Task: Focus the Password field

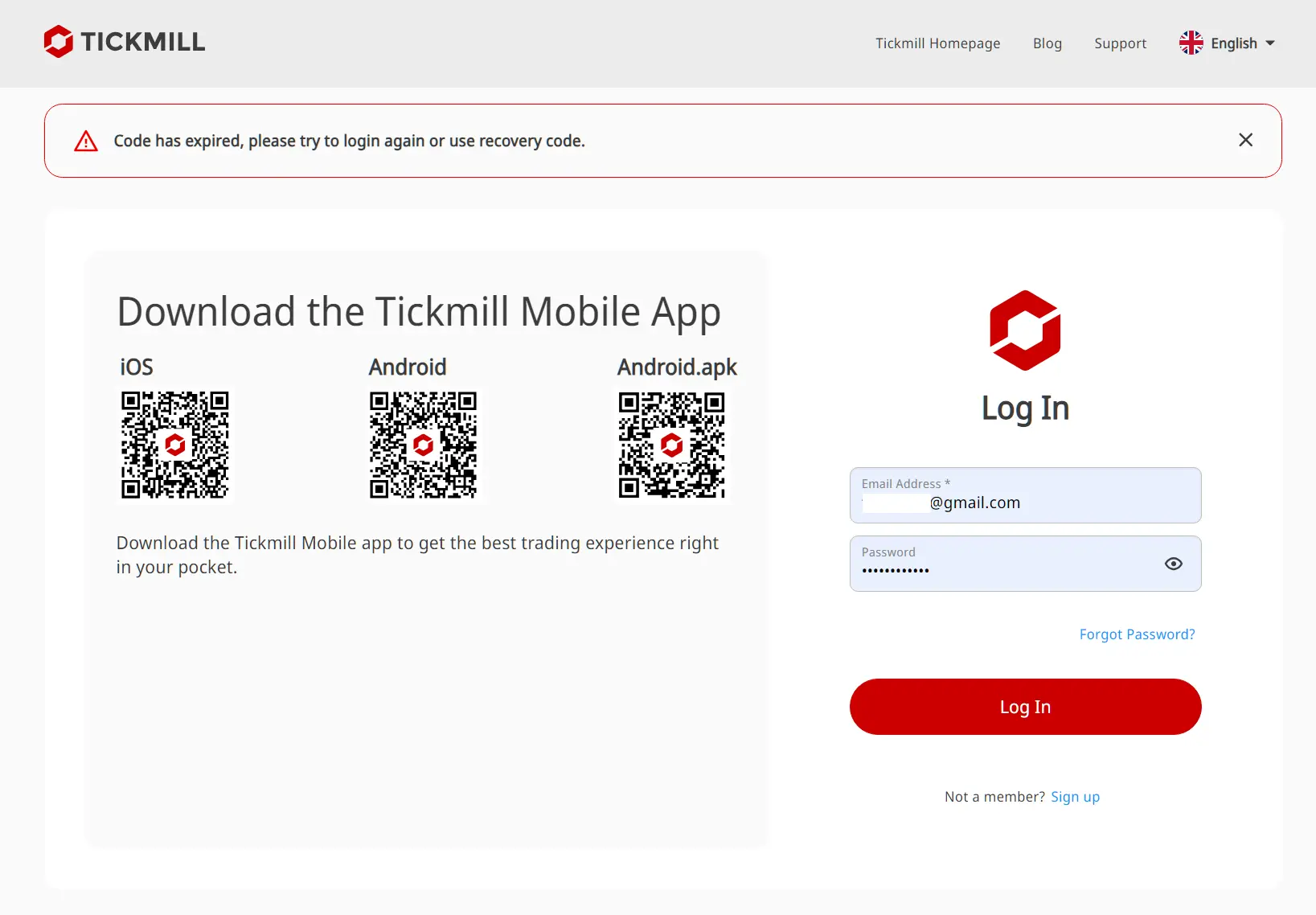Action: click(1025, 564)
